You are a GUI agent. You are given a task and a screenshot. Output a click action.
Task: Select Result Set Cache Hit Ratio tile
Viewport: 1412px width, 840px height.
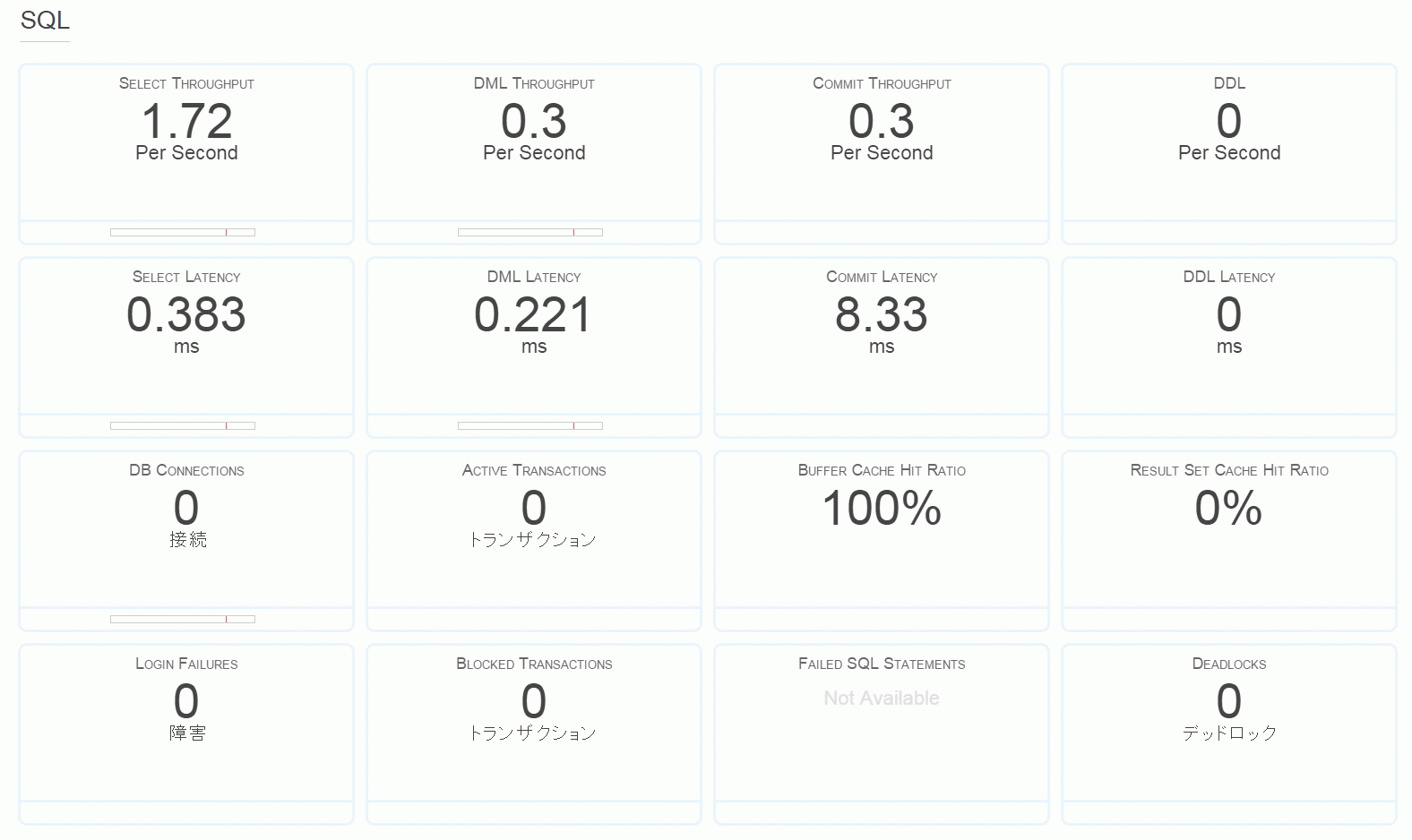(1229, 540)
